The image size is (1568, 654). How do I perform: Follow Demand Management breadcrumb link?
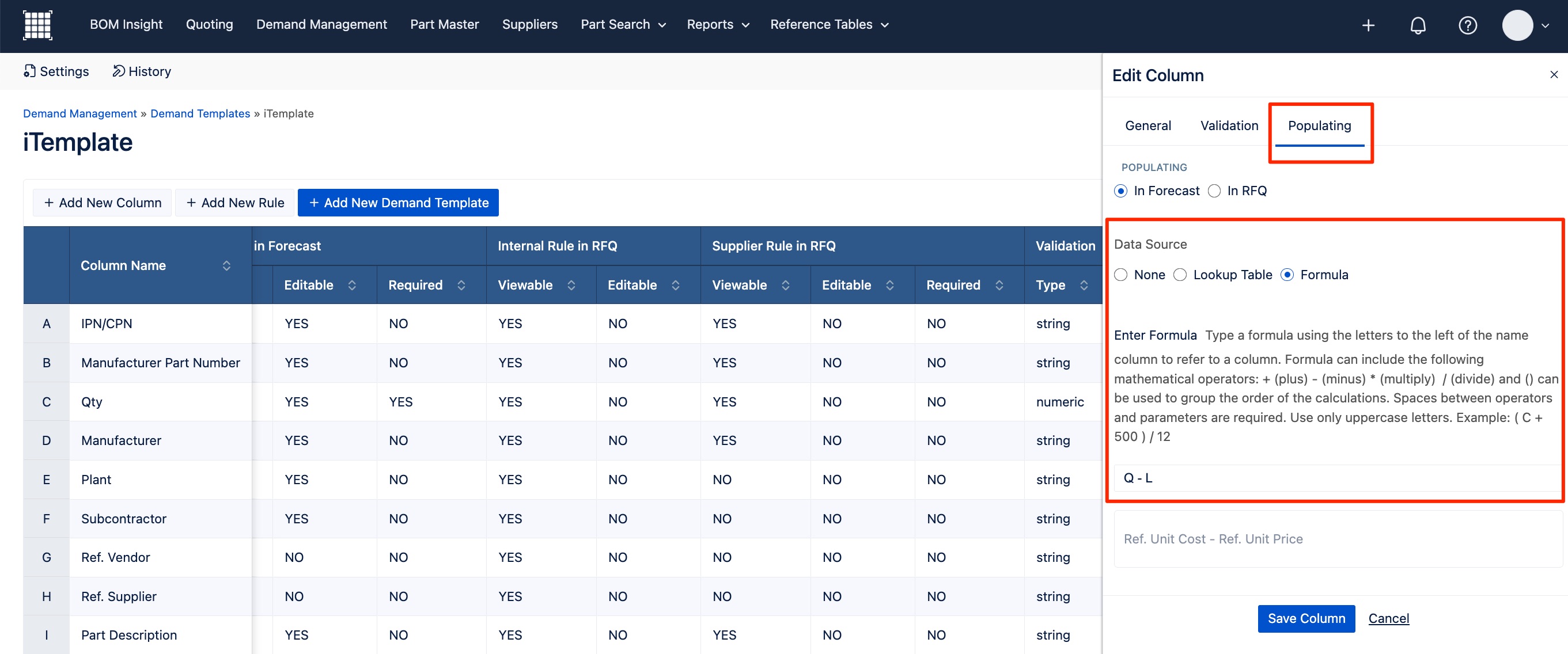click(x=79, y=113)
